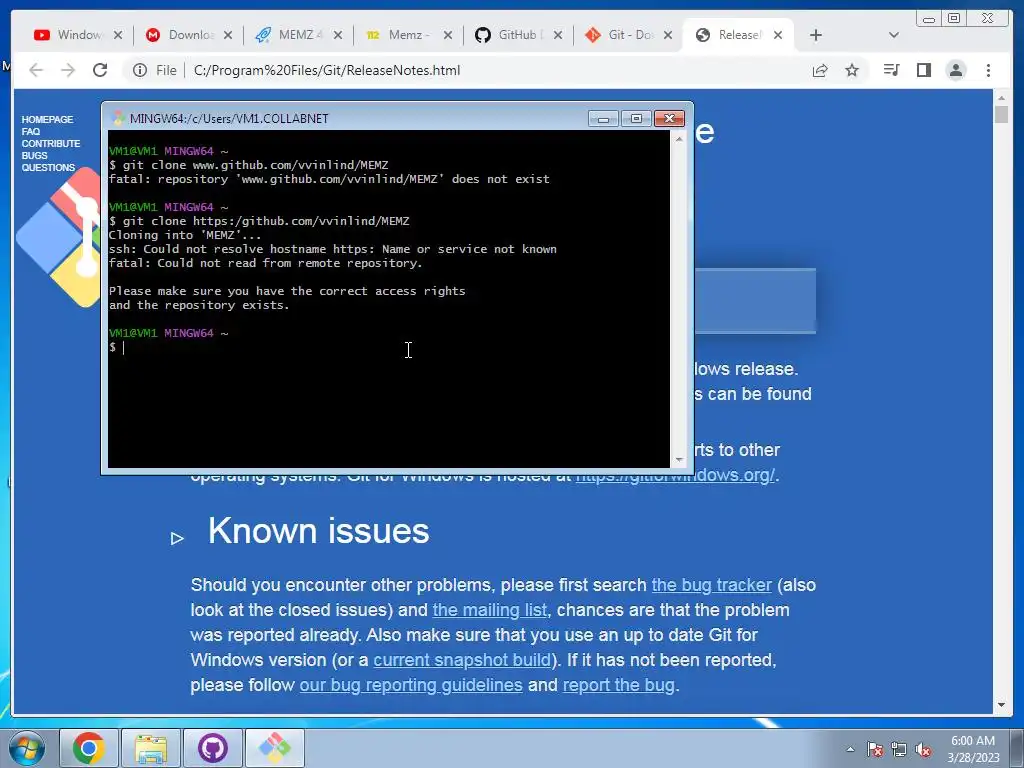
Task: Close the GitHub tab
Action: (558, 35)
